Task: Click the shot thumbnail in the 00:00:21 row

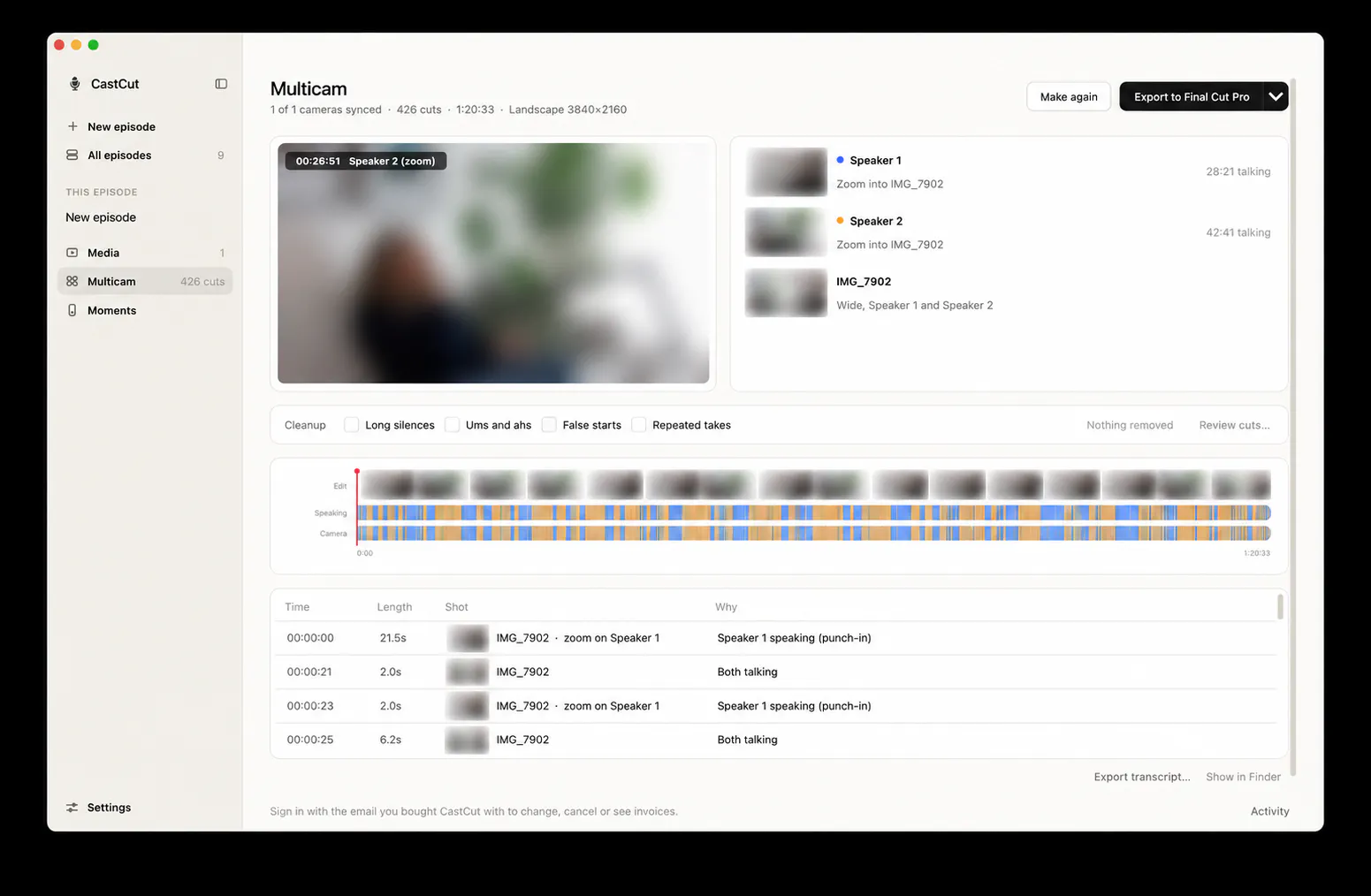Action: pos(467,672)
